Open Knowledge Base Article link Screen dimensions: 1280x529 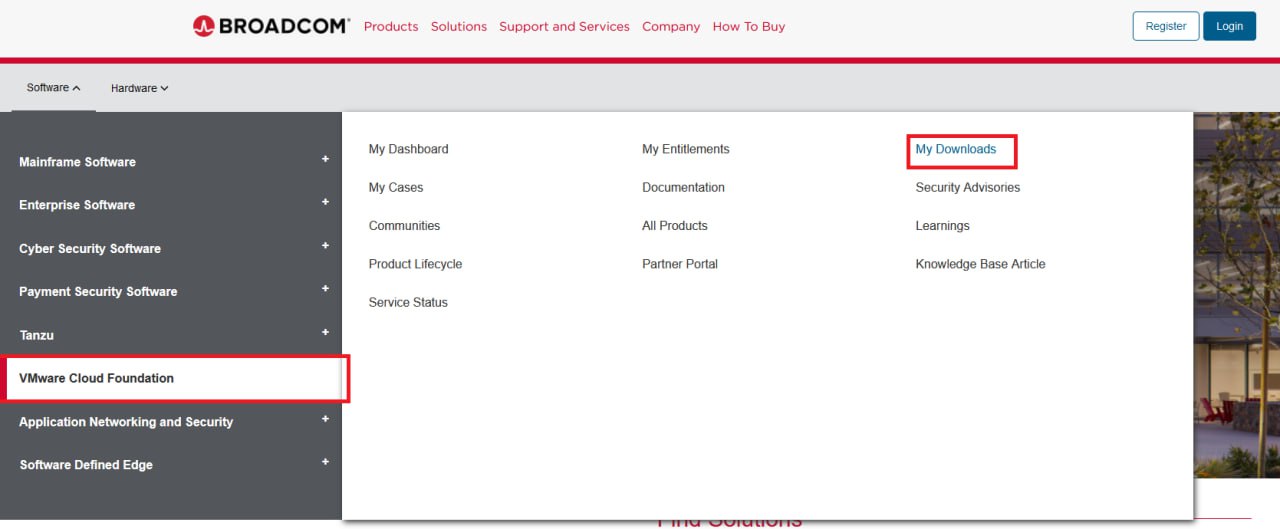980,264
